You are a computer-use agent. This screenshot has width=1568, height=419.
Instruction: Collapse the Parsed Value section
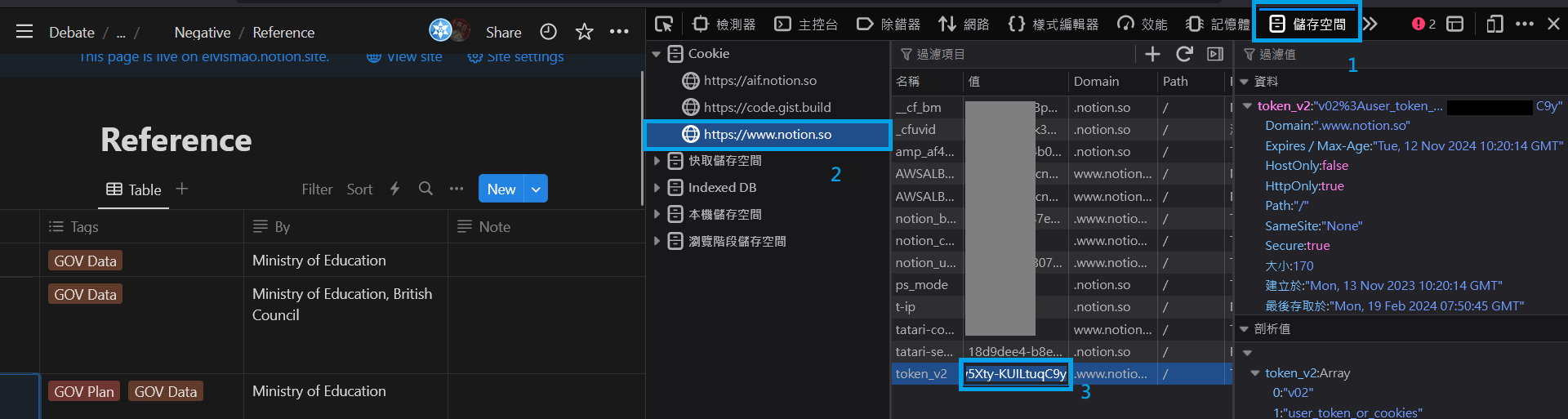[1245, 329]
